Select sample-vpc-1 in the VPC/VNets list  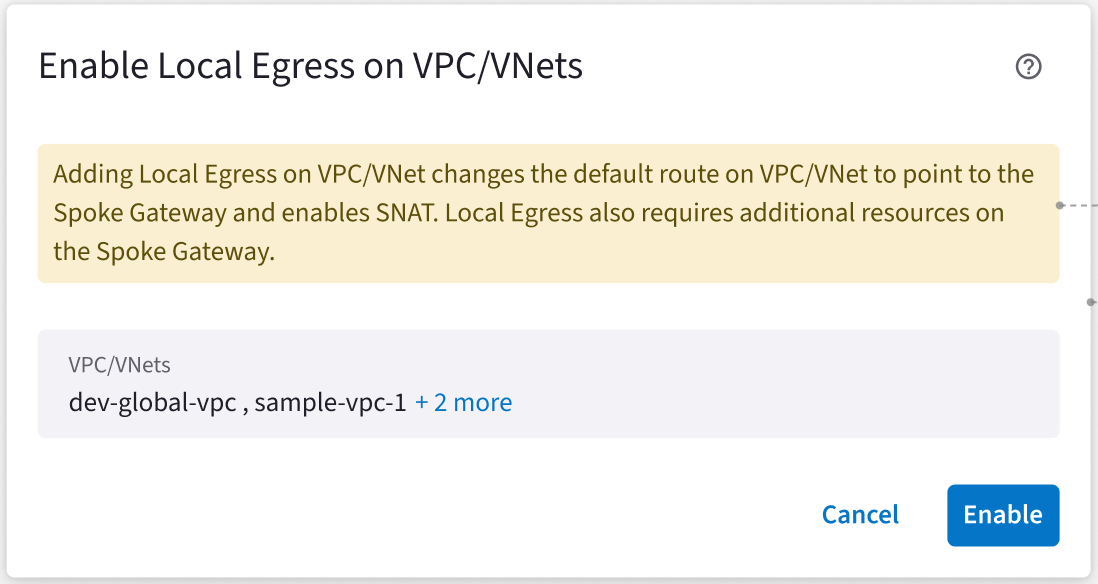(x=330, y=403)
